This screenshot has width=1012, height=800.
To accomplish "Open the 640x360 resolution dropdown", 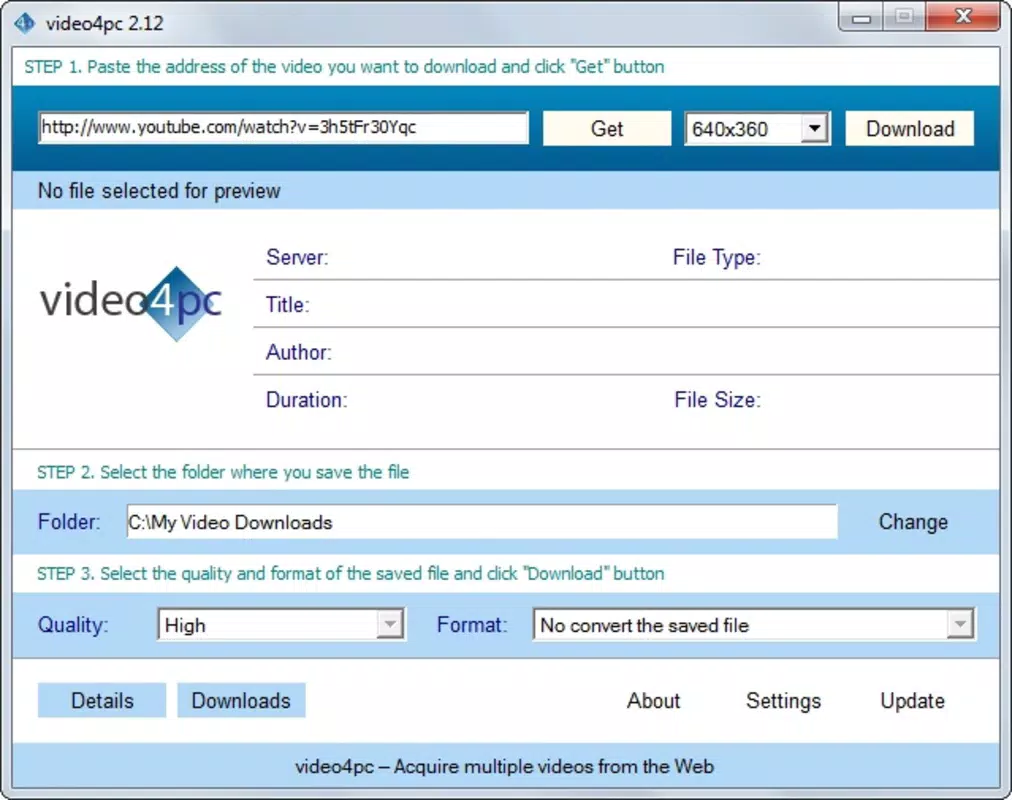I will (815, 128).
